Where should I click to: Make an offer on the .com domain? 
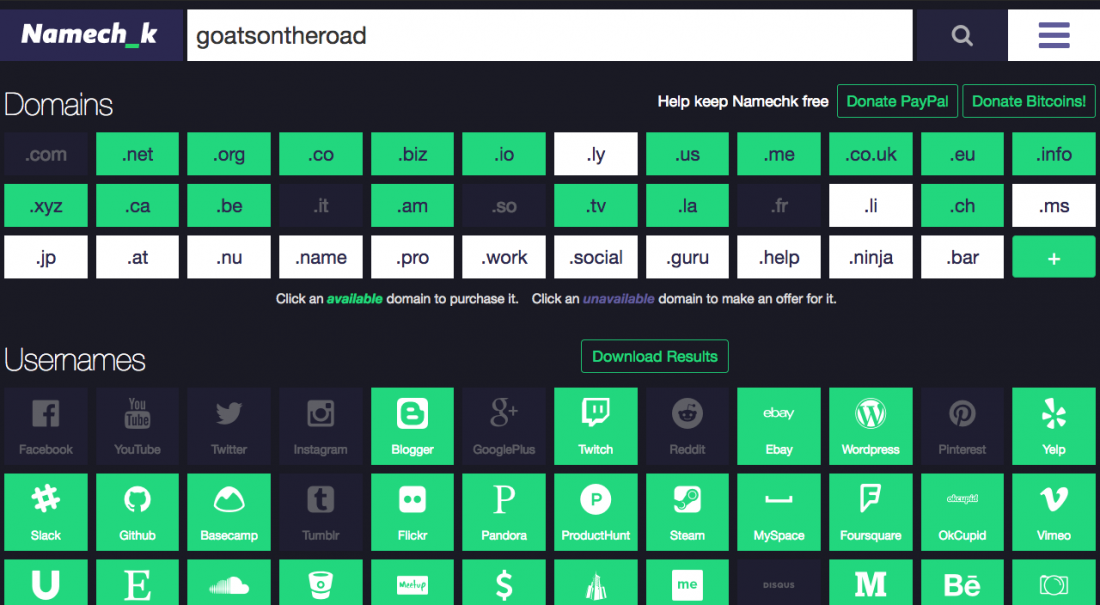(46, 154)
